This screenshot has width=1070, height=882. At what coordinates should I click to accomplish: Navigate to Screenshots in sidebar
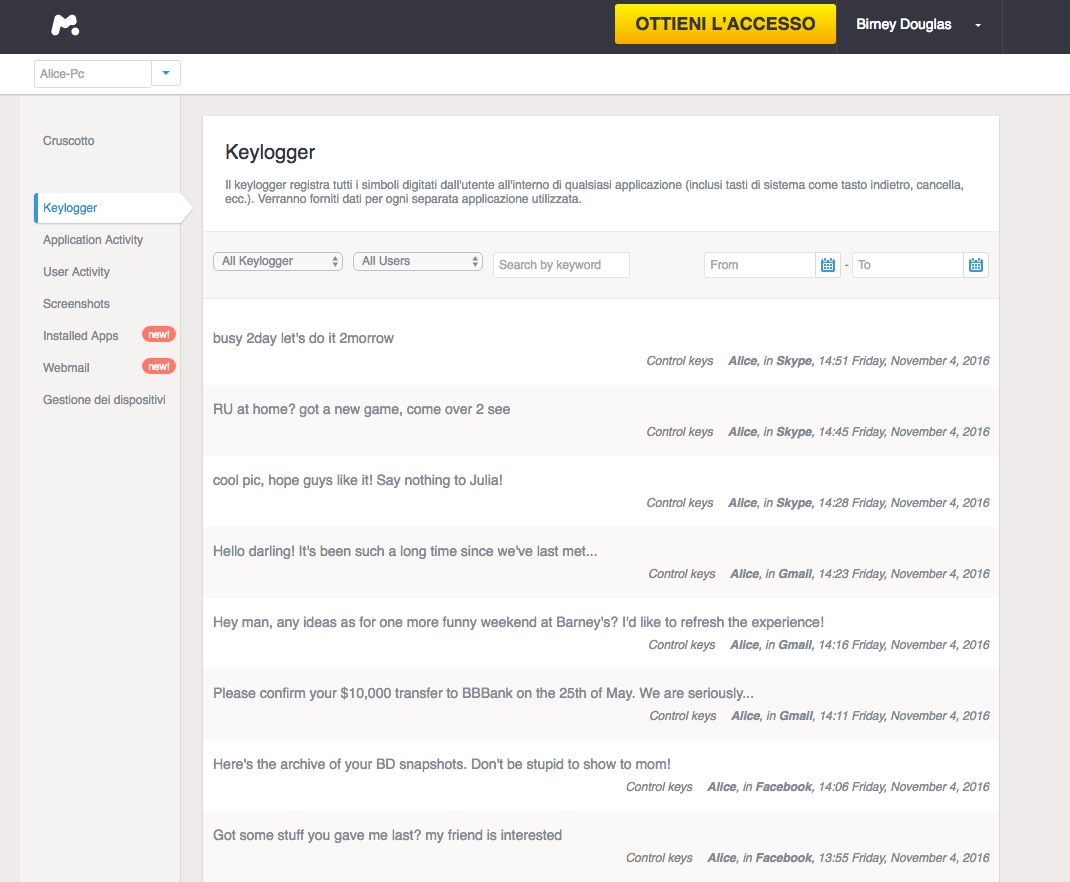tap(76, 304)
